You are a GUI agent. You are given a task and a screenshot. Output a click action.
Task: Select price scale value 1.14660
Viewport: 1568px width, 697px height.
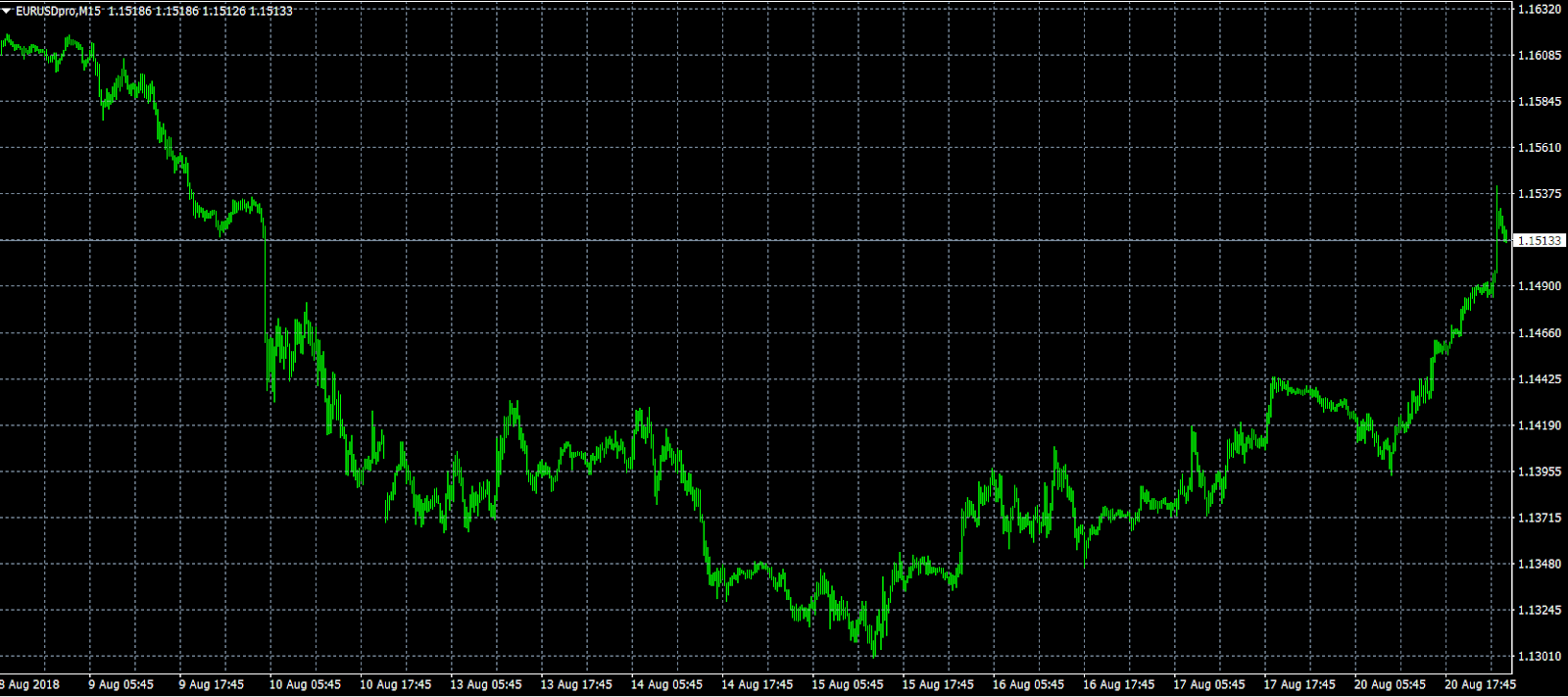(1539, 332)
